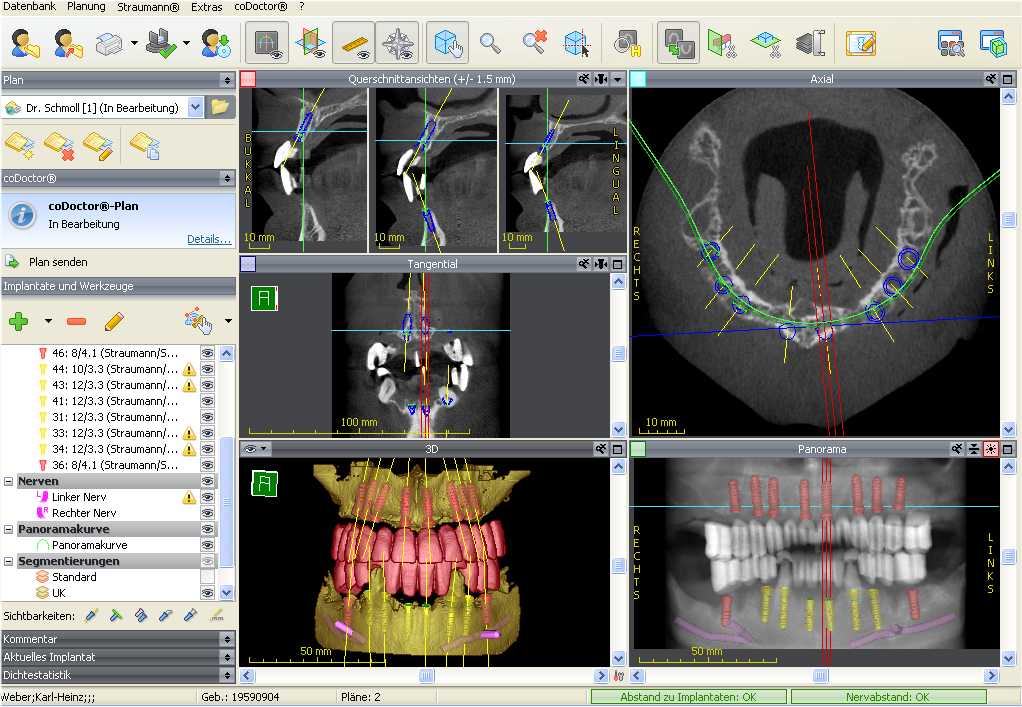Click the edit plan icon with pencil
Screen dimensions: 1022x707
(x=98, y=146)
